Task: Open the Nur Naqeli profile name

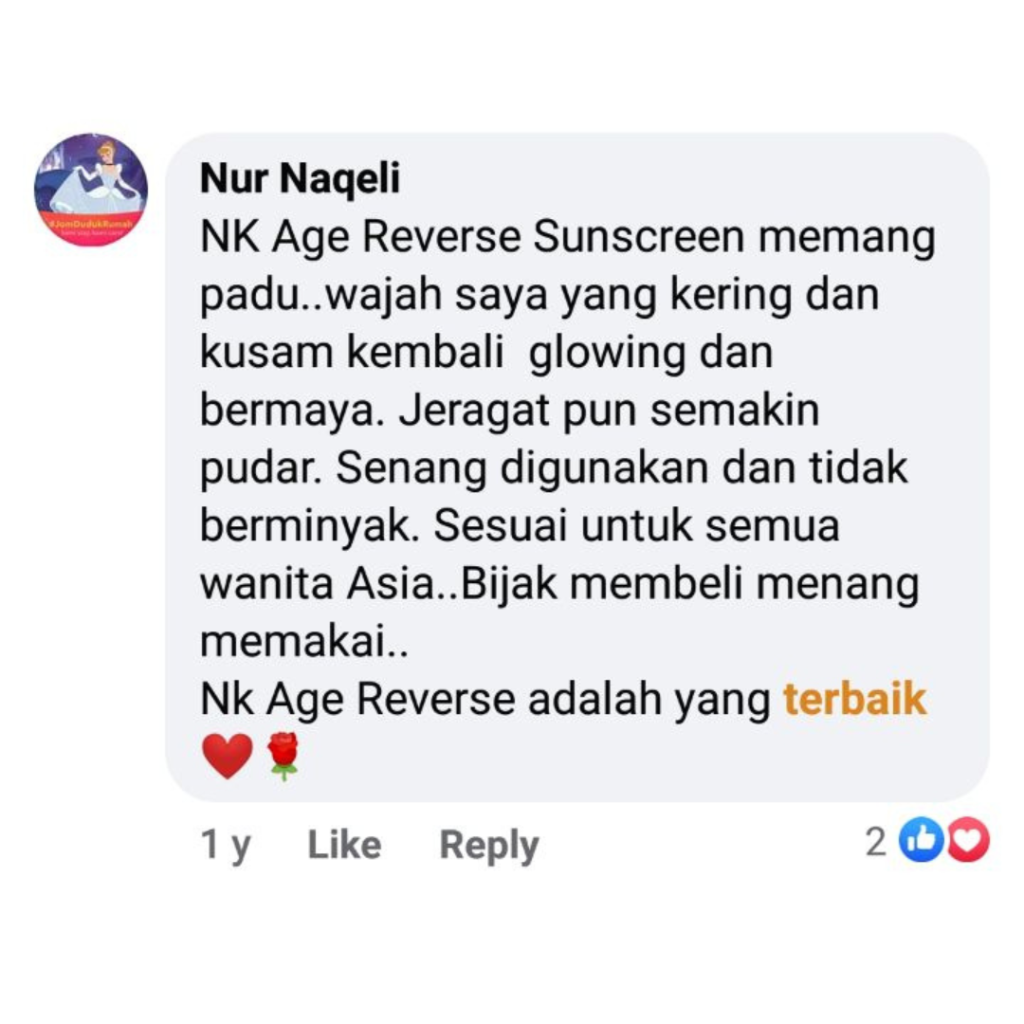Action: tap(300, 178)
